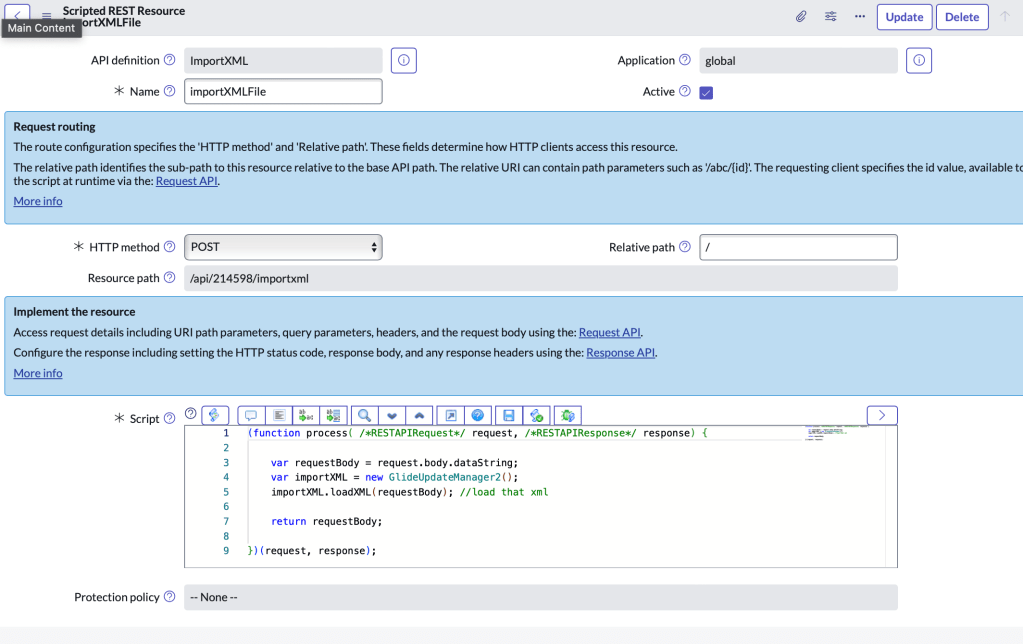Image resolution: width=1023 pixels, height=644 pixels.
Task: Open the Request API link in Request routing
Action: [x=186, y=182]
